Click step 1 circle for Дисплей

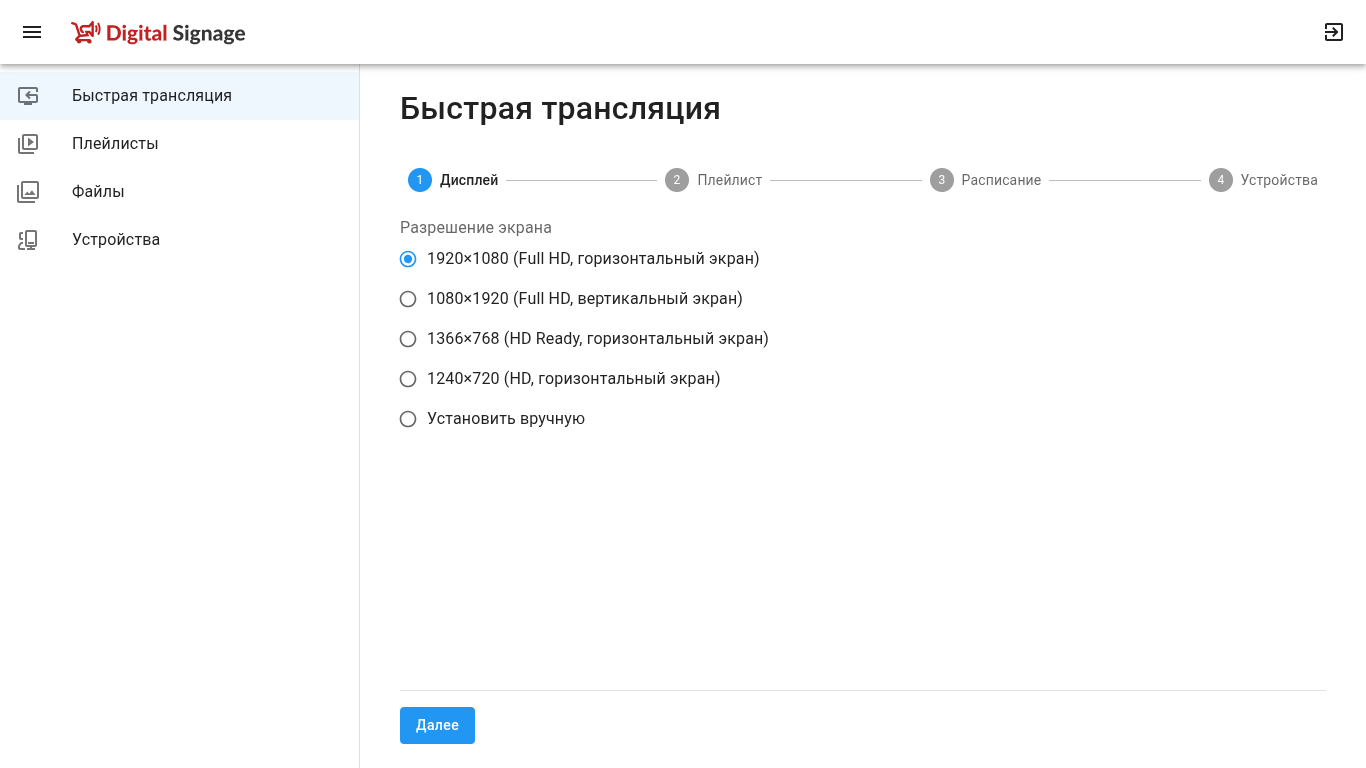click(419, 180)
